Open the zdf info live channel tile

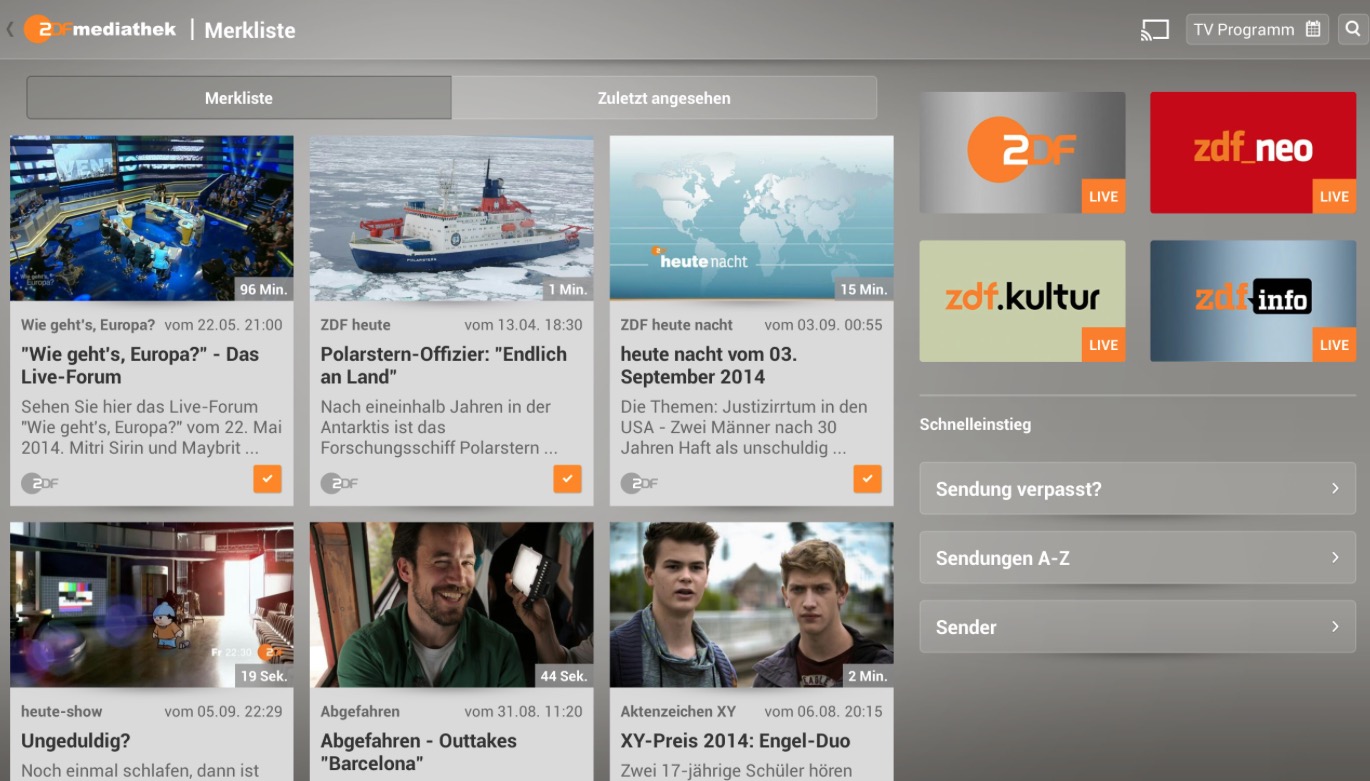(x=1252, y=300)
